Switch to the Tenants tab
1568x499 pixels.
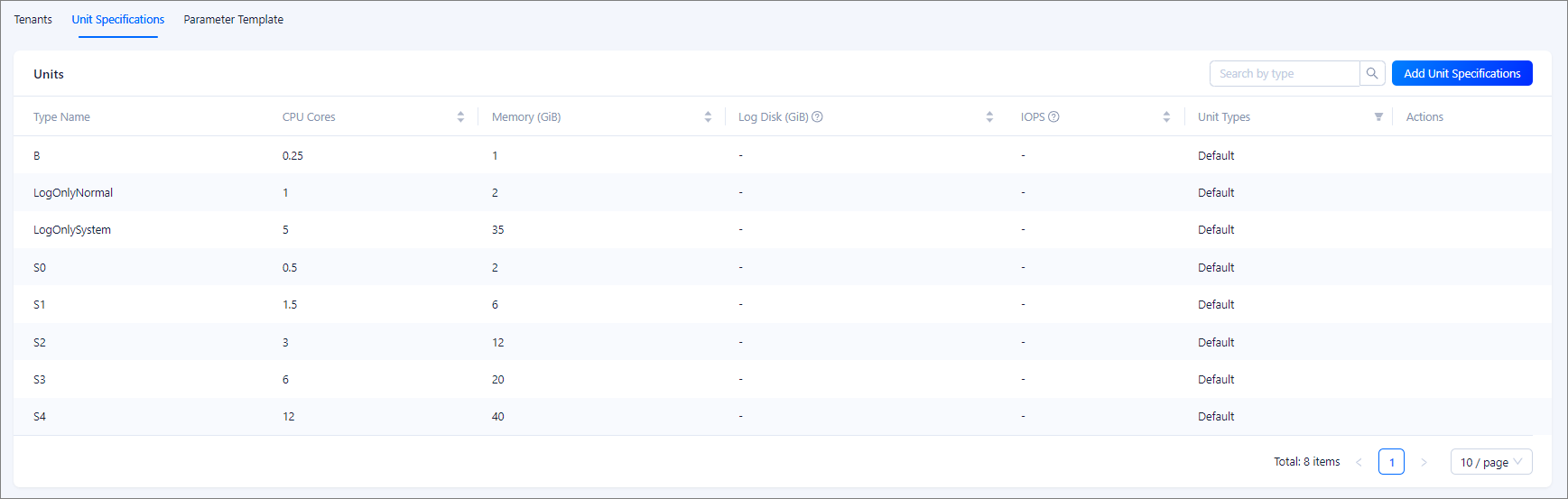33,20
